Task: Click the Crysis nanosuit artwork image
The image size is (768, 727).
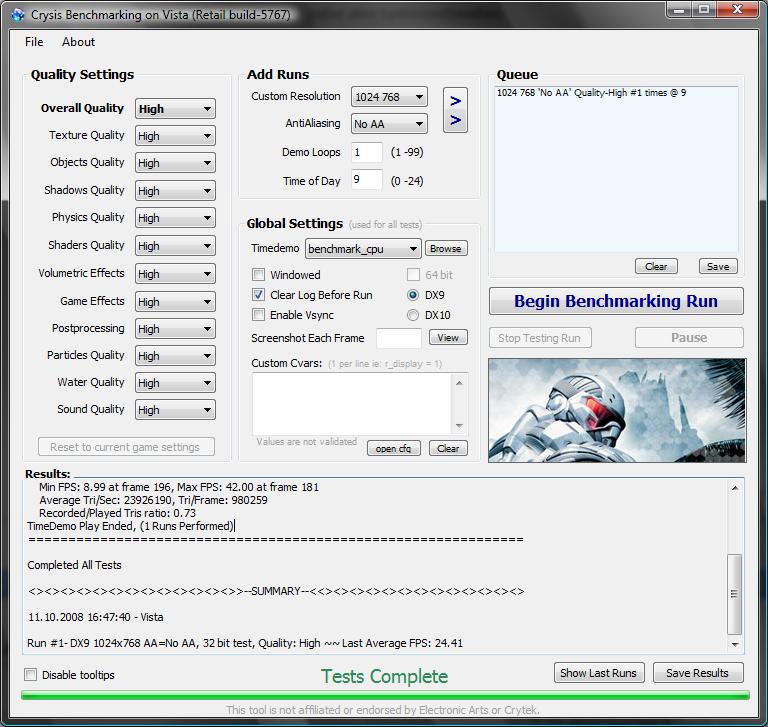Action: [617, 410]
